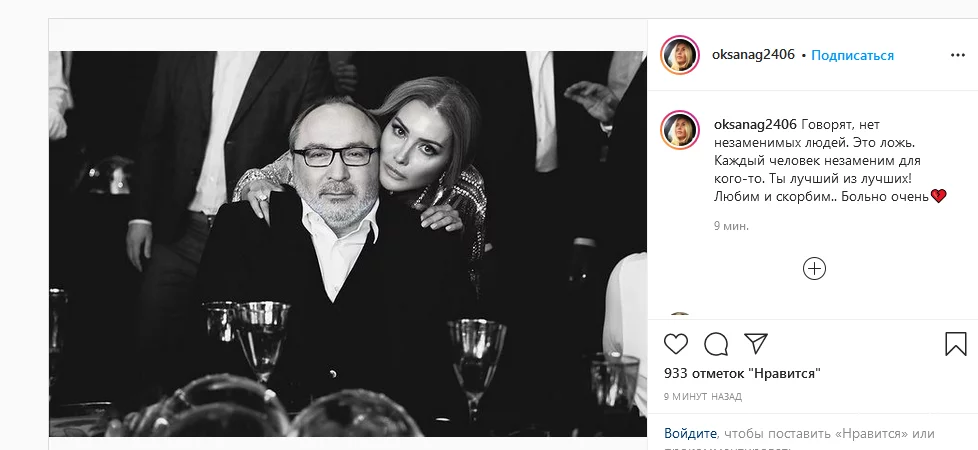978x450 pixels.
Task: Click the red heart emoji in the caption
Action: pos(938,197)
